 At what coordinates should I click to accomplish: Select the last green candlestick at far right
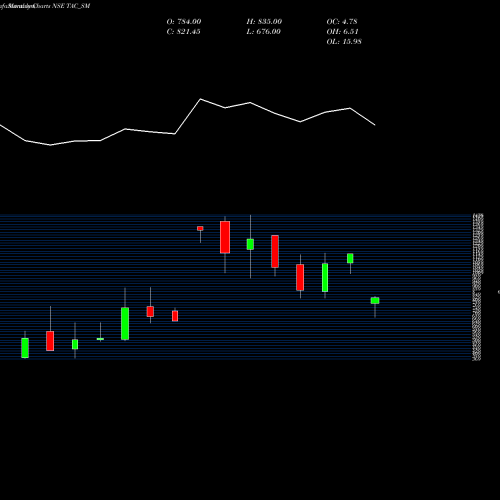click(375, 300)
